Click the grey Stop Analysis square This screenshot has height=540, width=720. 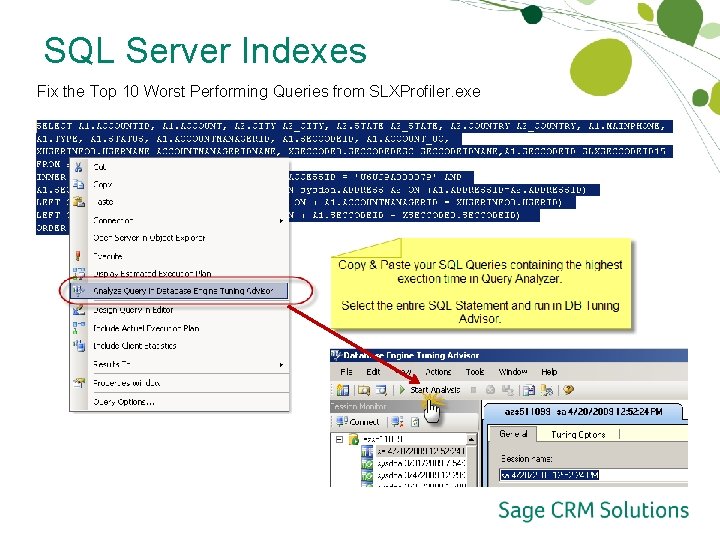click(x=473, y=390)
